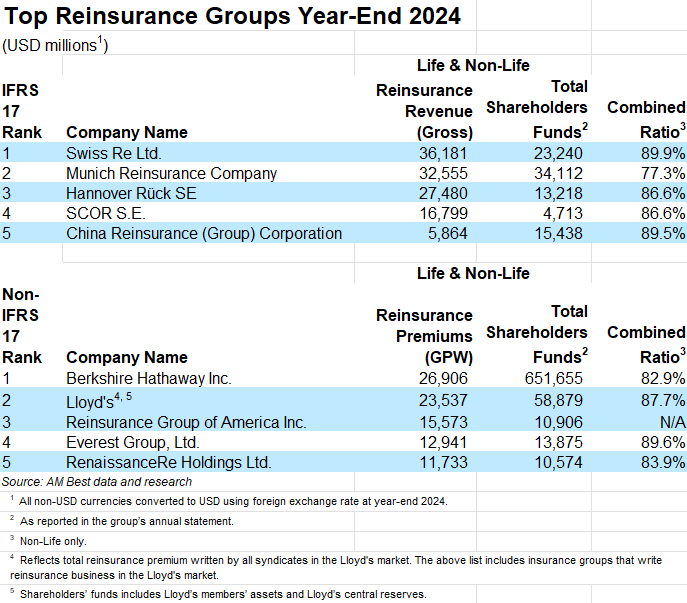This screenshot has height=603, width=687.
Task: Click 'Reinsurance Revenue (Gross)' column header
Action: click(424, 111)
